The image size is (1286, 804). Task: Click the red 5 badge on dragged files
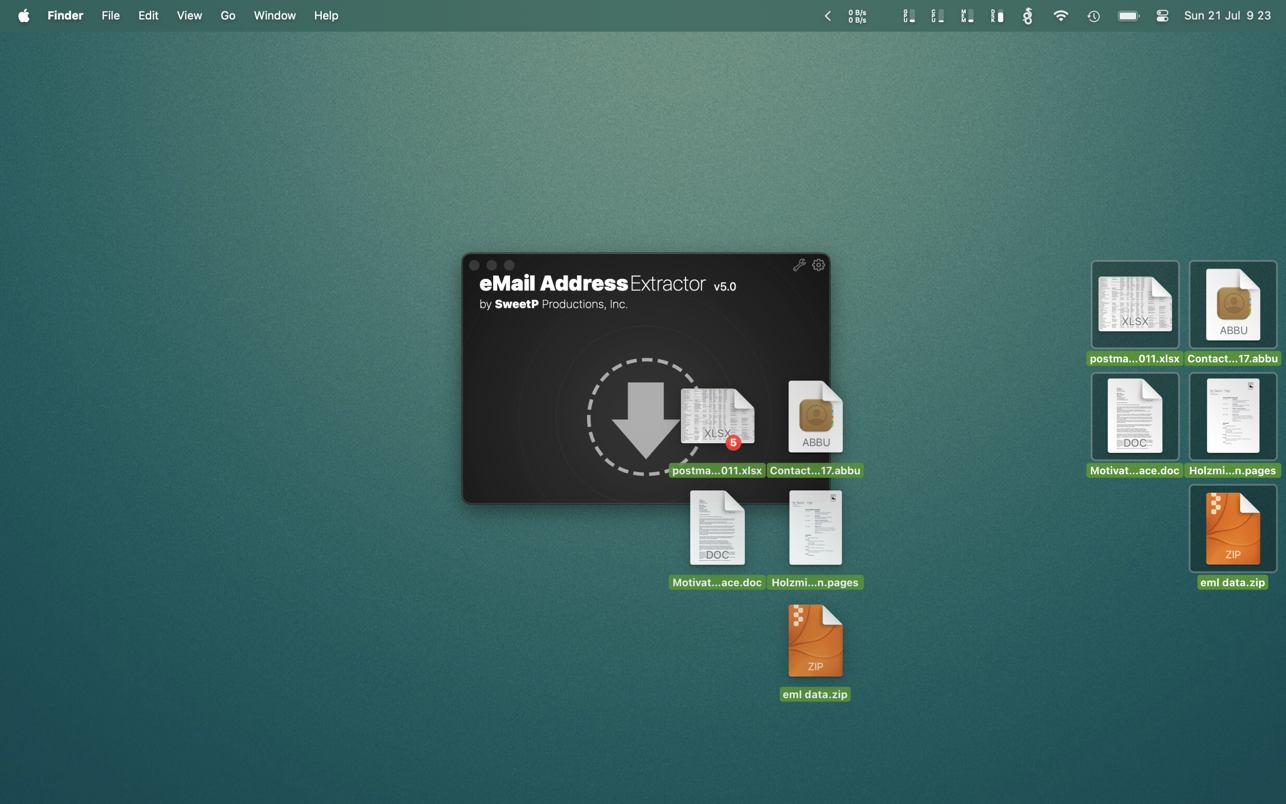pyautogui.click(x=733, y=442)
